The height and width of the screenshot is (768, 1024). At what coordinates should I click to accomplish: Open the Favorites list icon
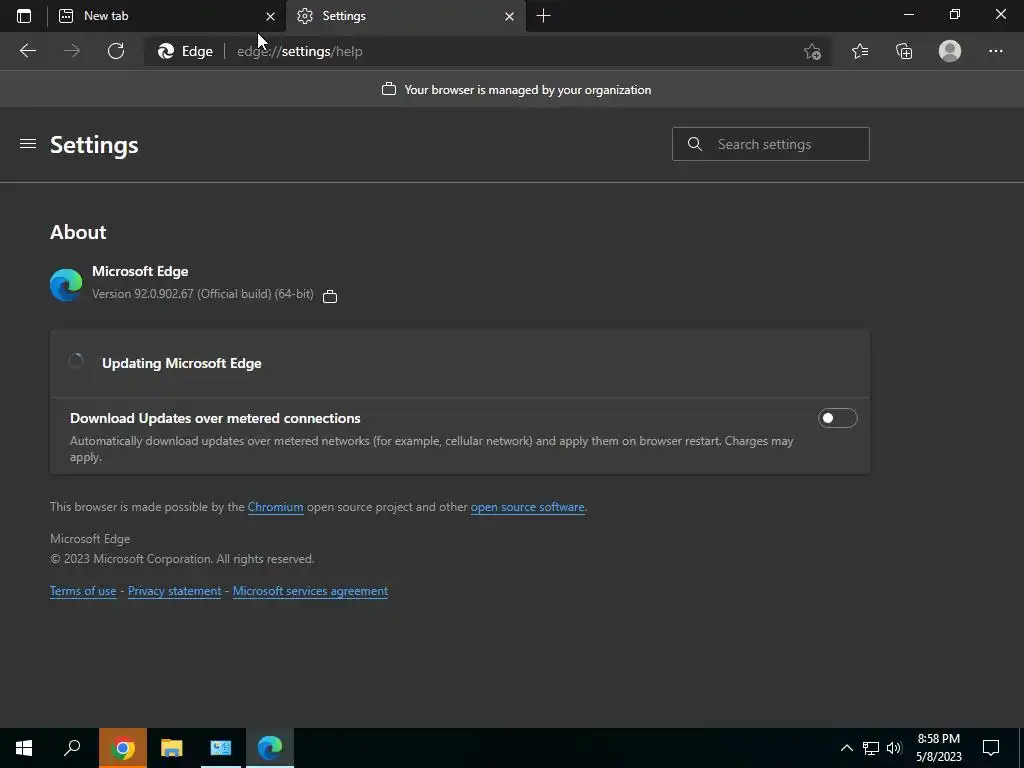[860, 51]
